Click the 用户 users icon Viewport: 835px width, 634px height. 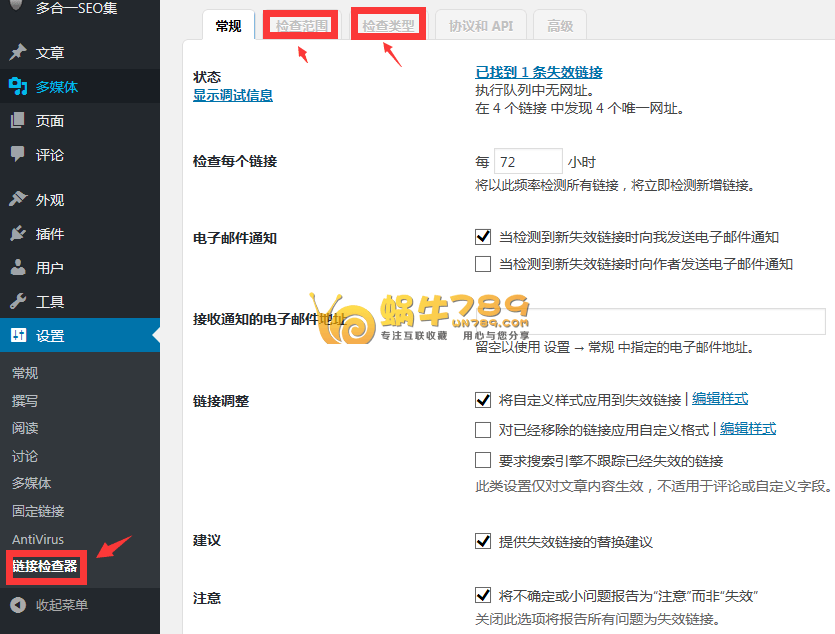tap(18, 268)
